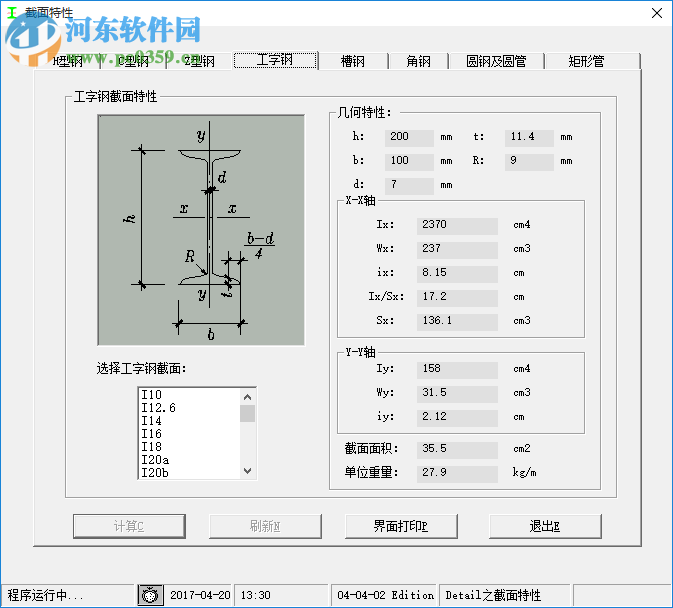Screen dimensions: 673x608
Task: Click the Detail之截面特性 status entry
Action: point(493,595)
